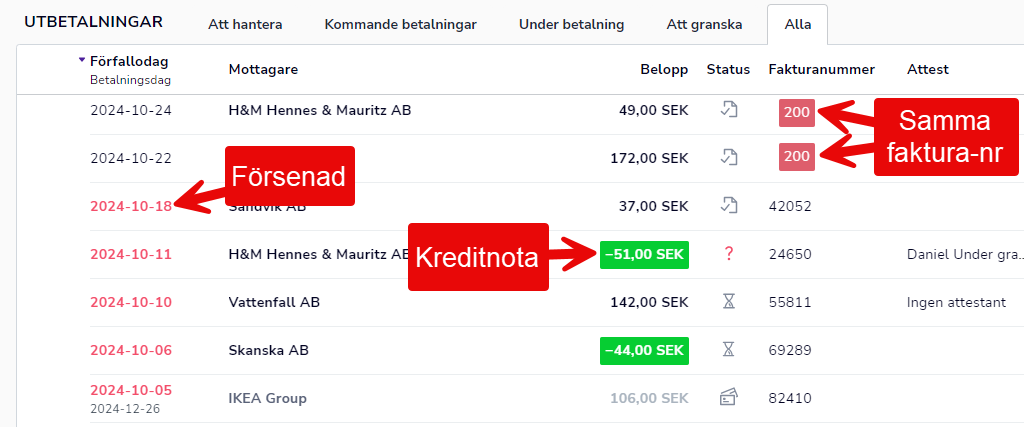The height and width of the screenshot is (427, 1024).
Task: Open the Att hantera tab
Action: 245,25
